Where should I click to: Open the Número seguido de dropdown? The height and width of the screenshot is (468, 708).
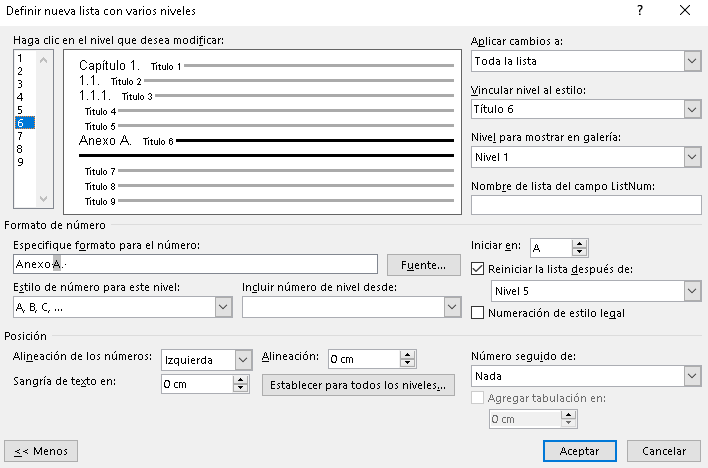click(x=692, y=376)
